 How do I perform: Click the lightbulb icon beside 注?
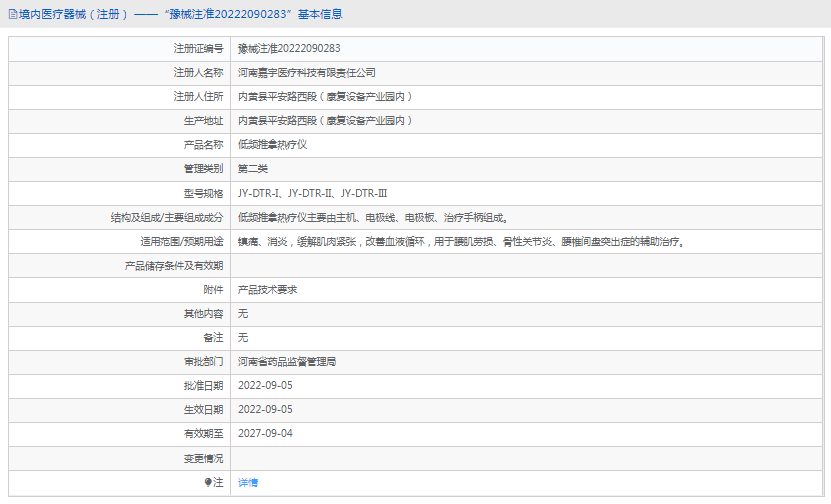click(208, 482)
